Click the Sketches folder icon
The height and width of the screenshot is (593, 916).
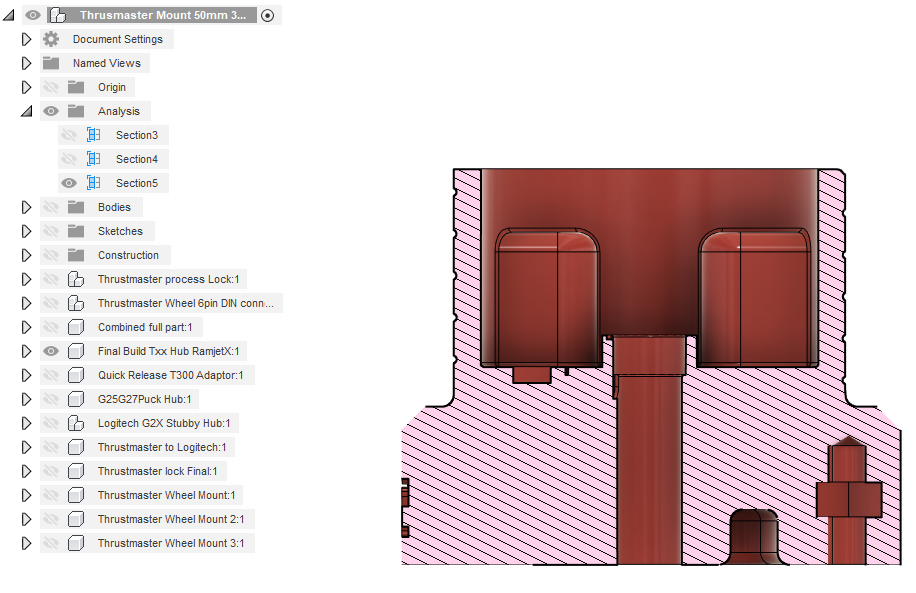pyautogui.click(x=76, y=231)
